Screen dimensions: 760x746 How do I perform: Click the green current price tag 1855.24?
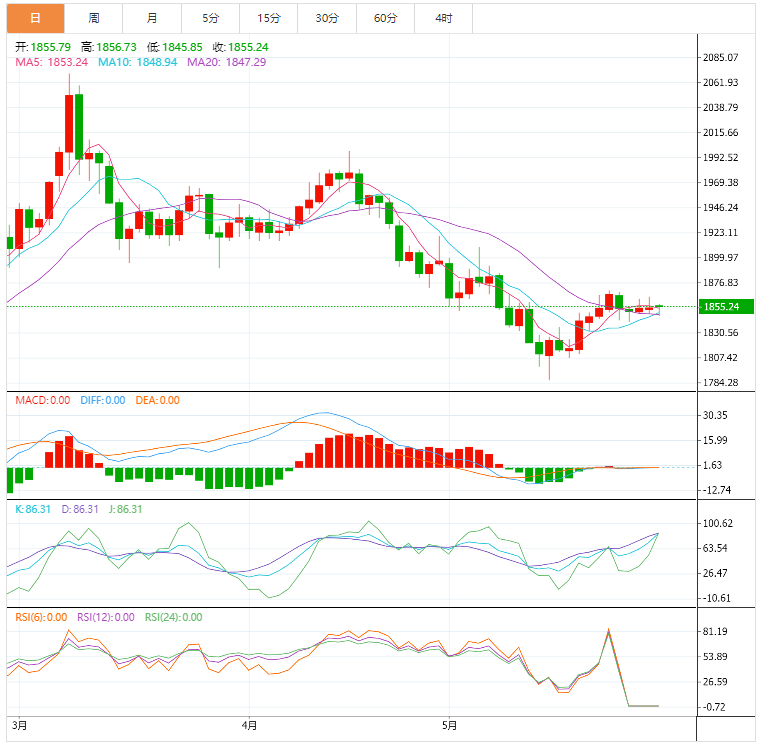[x=726, y=307]
